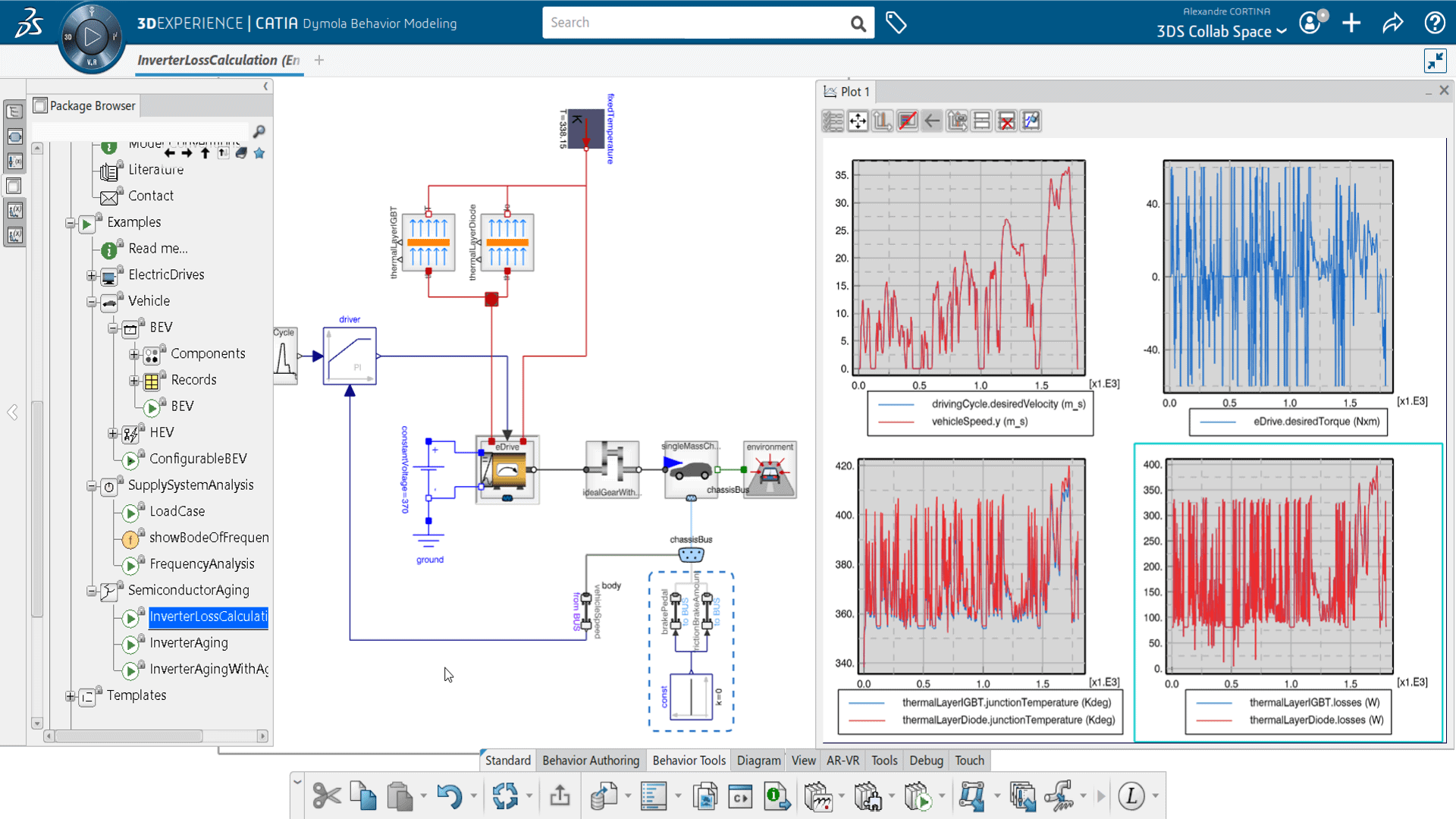Switch to the Diagram tab
1456x819 pixels.
[758, 761]
